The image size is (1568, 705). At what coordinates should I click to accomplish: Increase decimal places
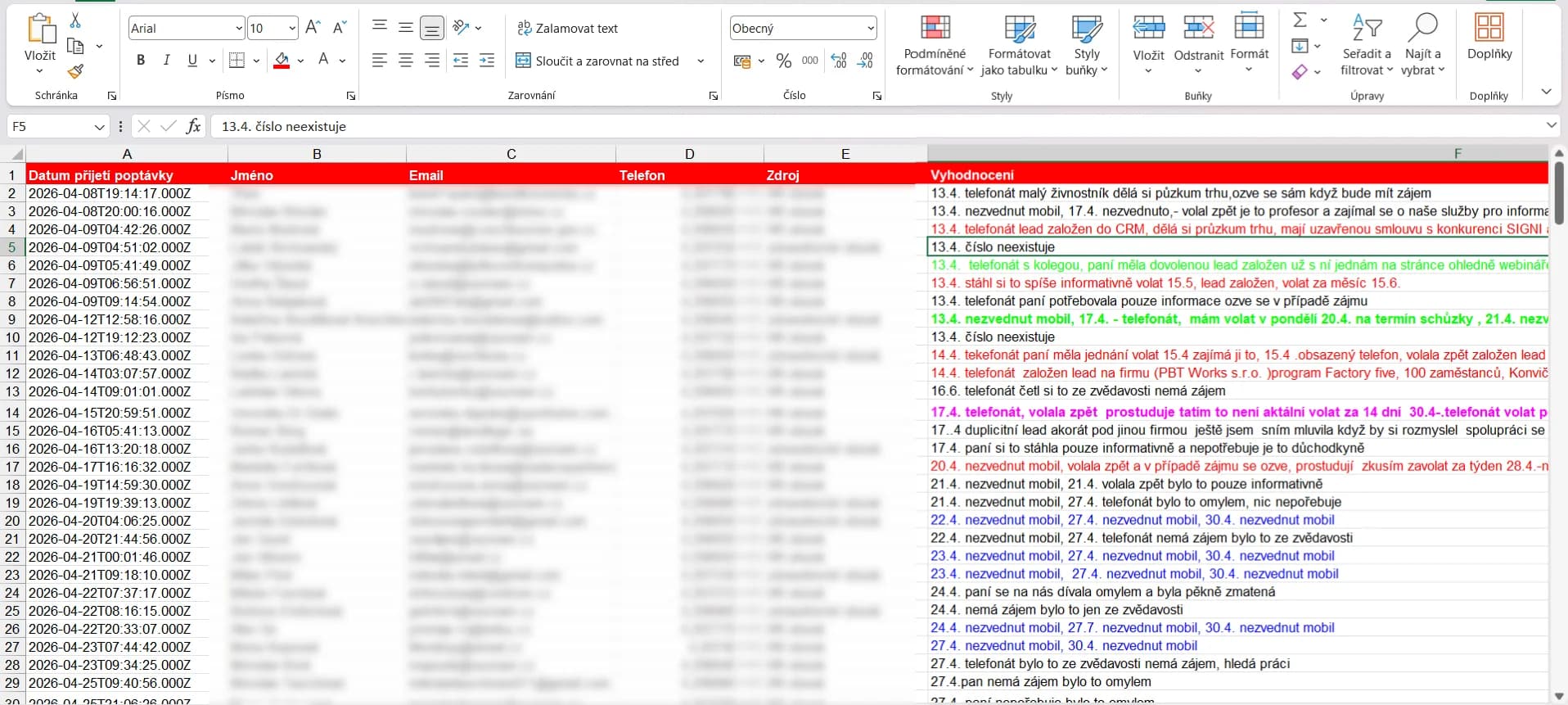[x=839, y=61]
